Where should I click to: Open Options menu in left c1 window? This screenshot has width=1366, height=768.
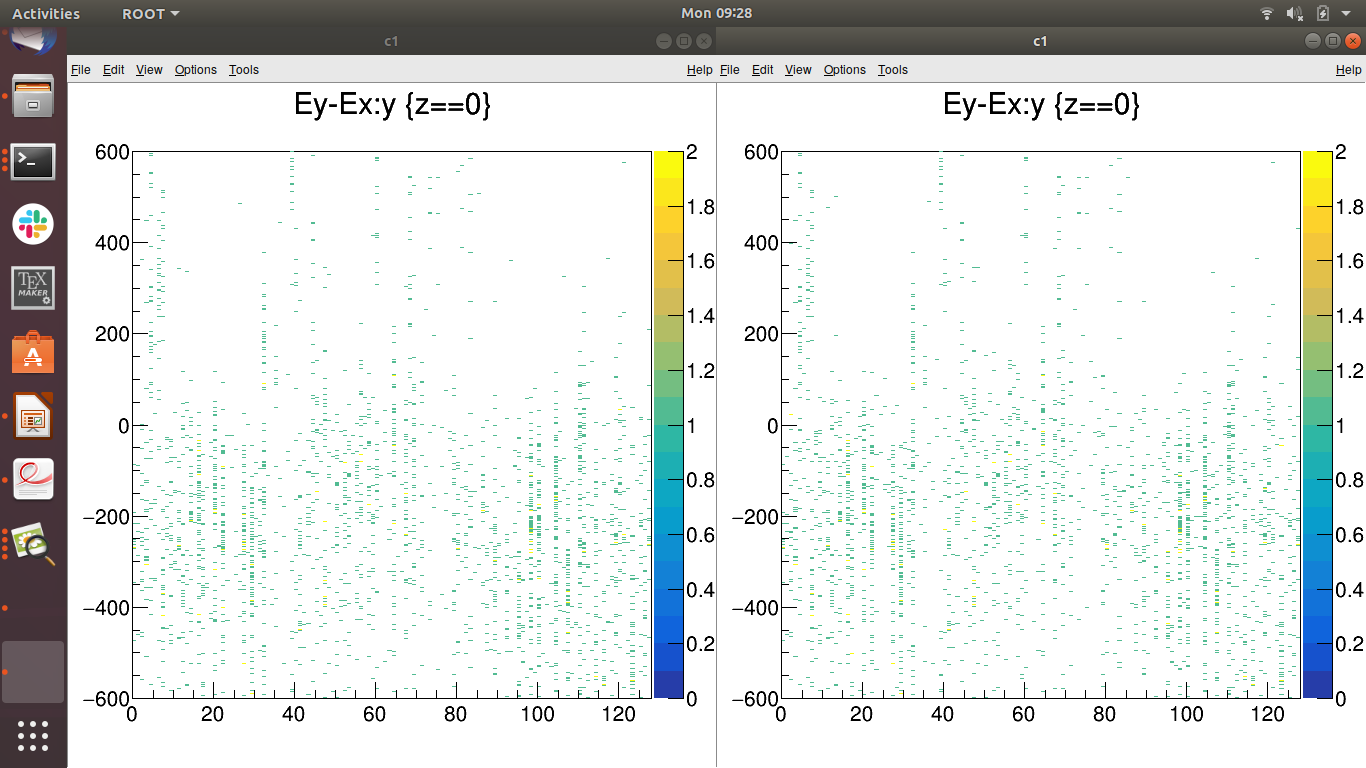(196, 70)
